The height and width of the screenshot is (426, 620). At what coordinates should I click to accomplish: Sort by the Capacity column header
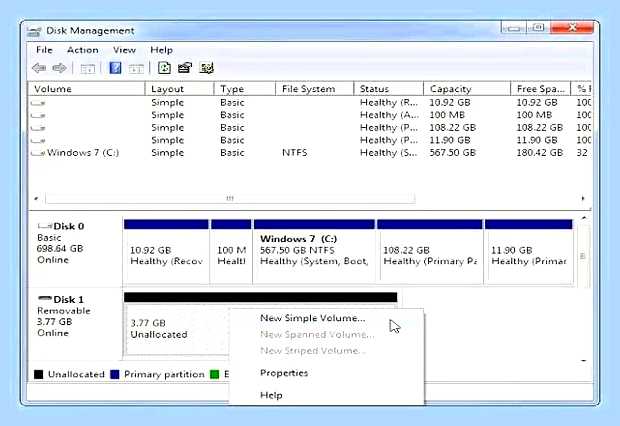pos(467,89)
